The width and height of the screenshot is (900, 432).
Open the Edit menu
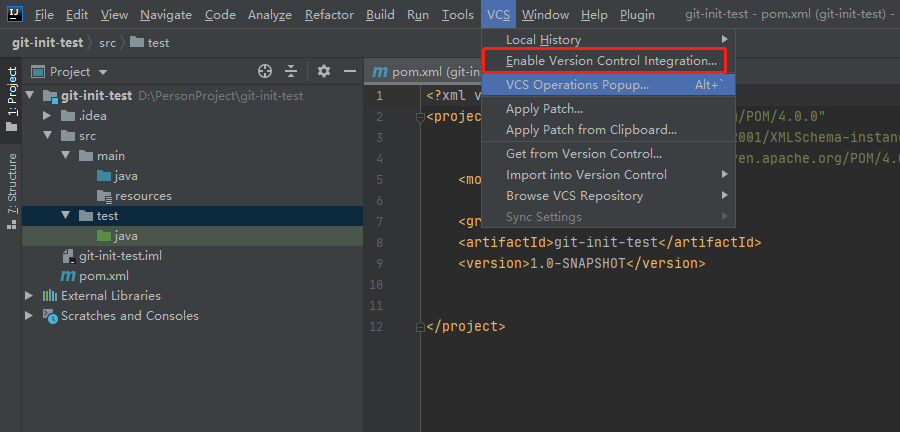77,15
